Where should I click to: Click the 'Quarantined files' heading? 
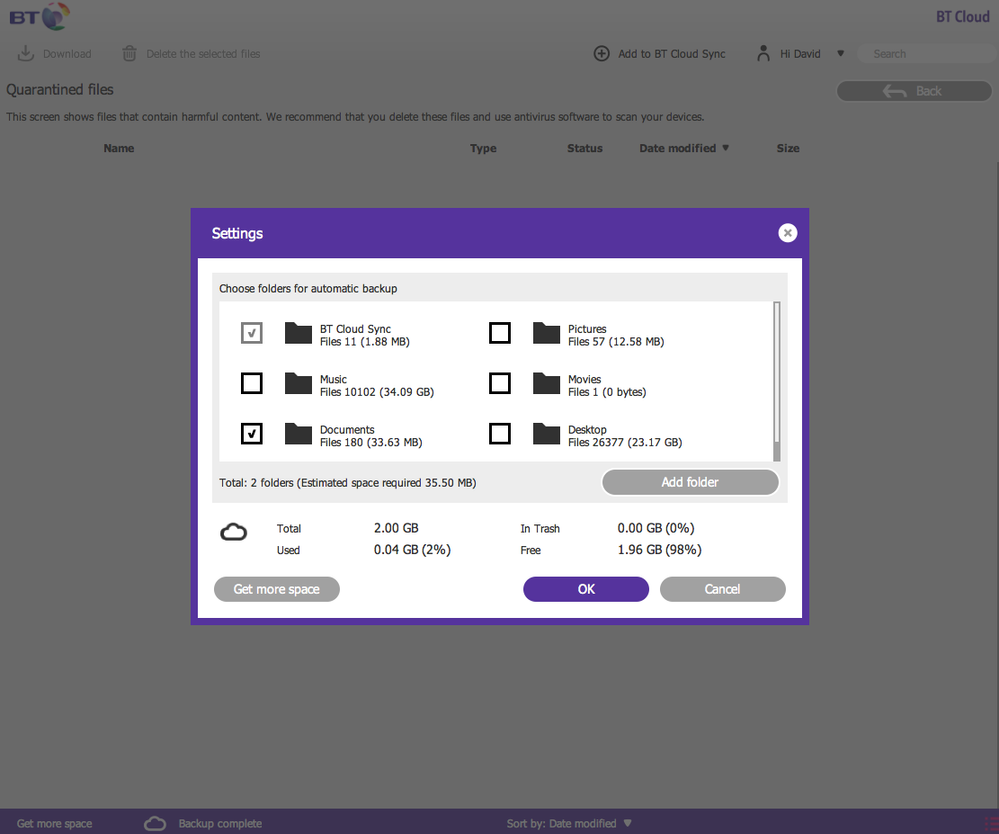[60, 90]
